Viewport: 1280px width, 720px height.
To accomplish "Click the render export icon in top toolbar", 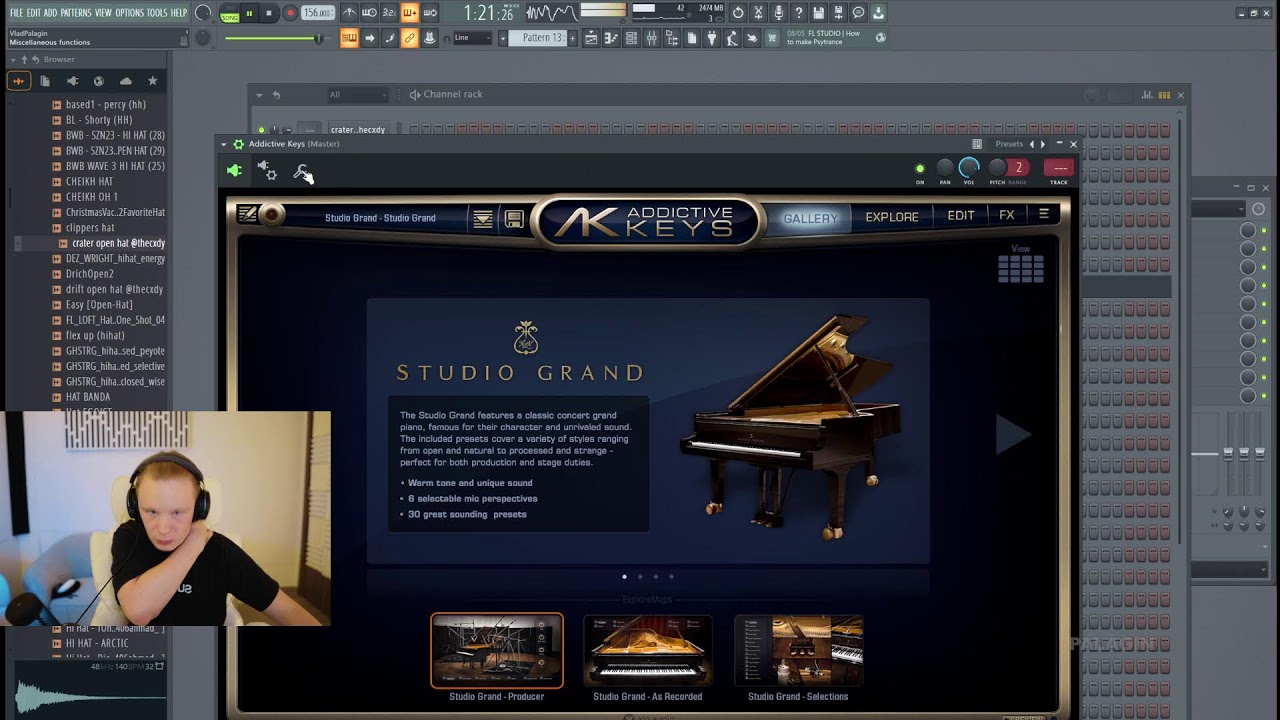I will (x=838, y=13).
